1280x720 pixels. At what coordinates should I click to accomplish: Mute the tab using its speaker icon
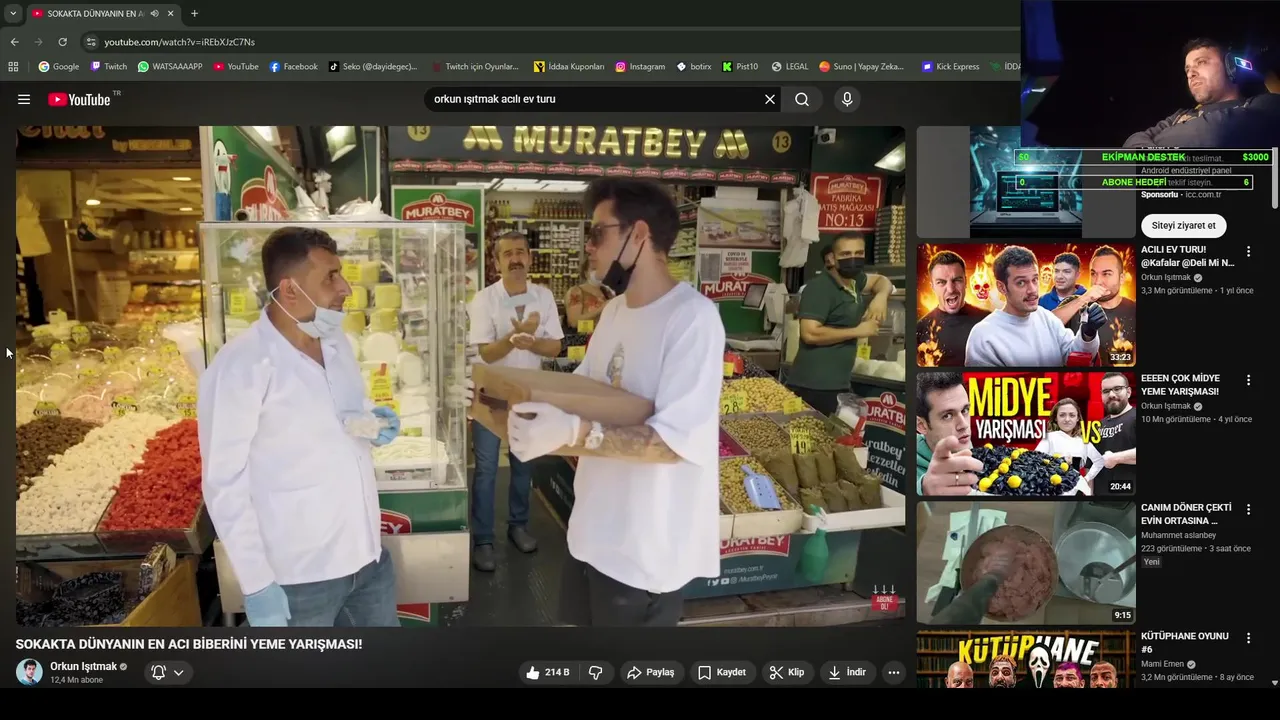pos(154,14)
